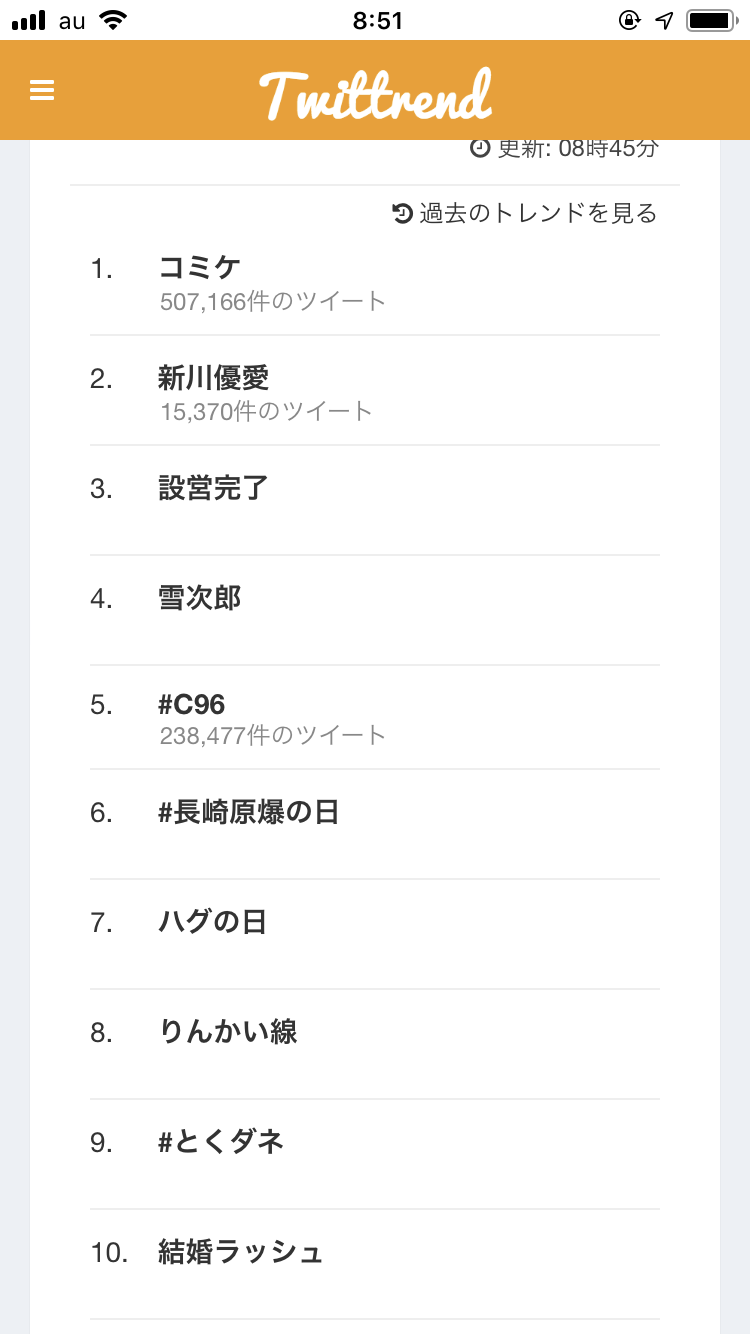Tap the clock icon beside update time
750x1334 pixels.
480,148
